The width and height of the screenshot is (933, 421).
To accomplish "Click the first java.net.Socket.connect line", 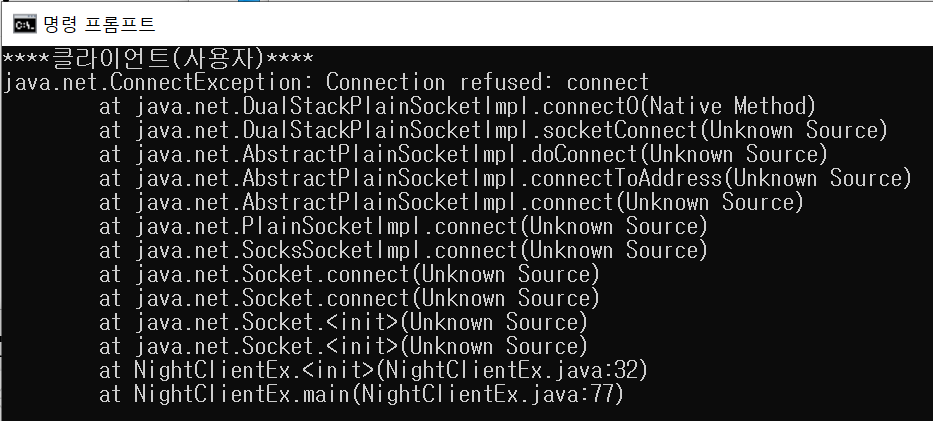I will coord(349,275).
